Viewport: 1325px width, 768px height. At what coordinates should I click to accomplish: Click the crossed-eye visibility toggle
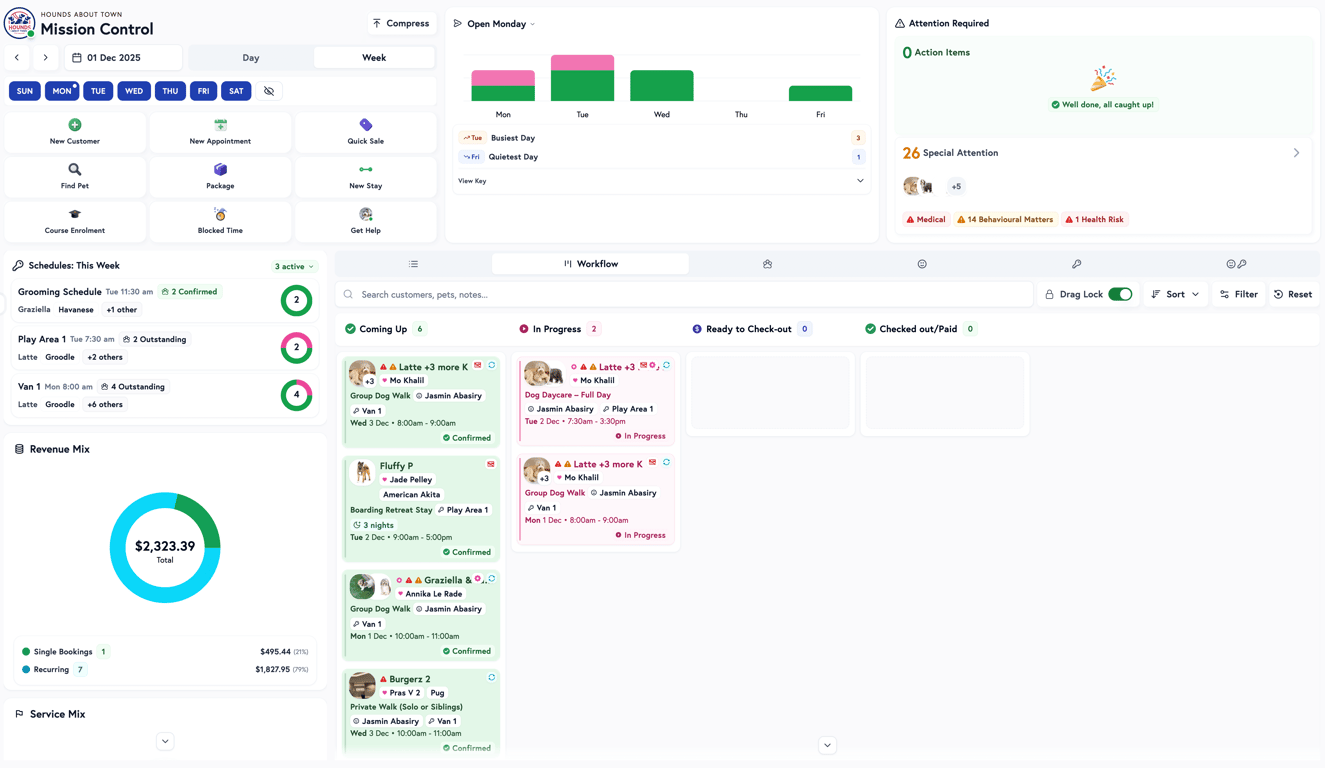click(269, 91)
